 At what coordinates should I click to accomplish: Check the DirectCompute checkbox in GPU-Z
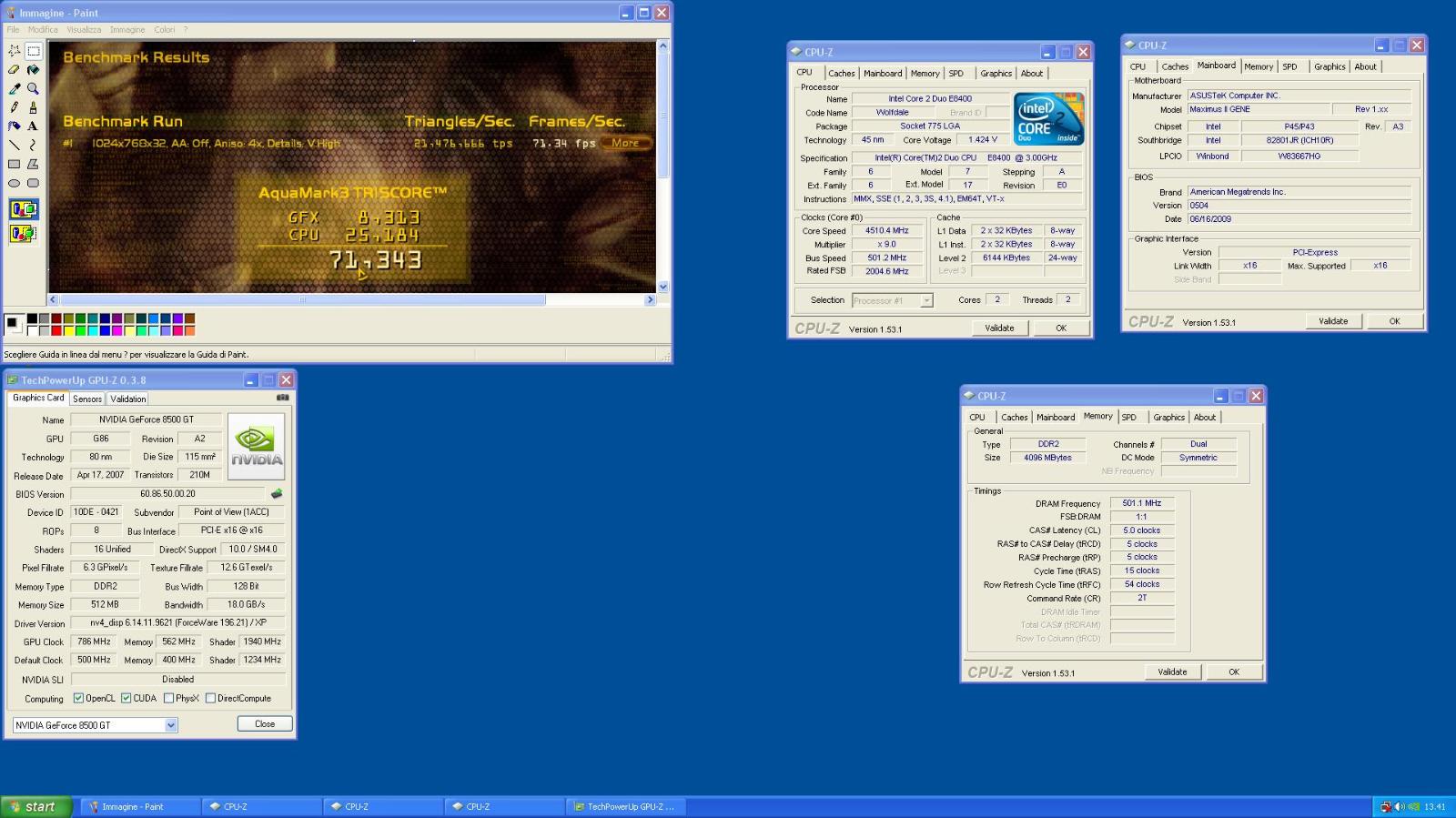pyautogui.click(x=210, y=698)
